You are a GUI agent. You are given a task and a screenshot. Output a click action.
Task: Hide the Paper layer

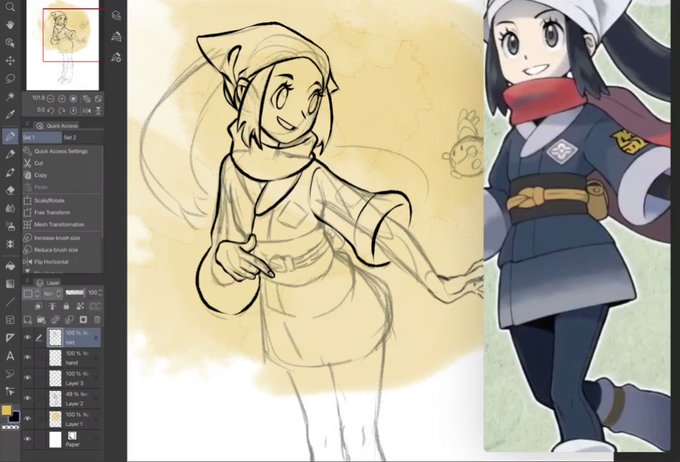click(x=28, y=439)
